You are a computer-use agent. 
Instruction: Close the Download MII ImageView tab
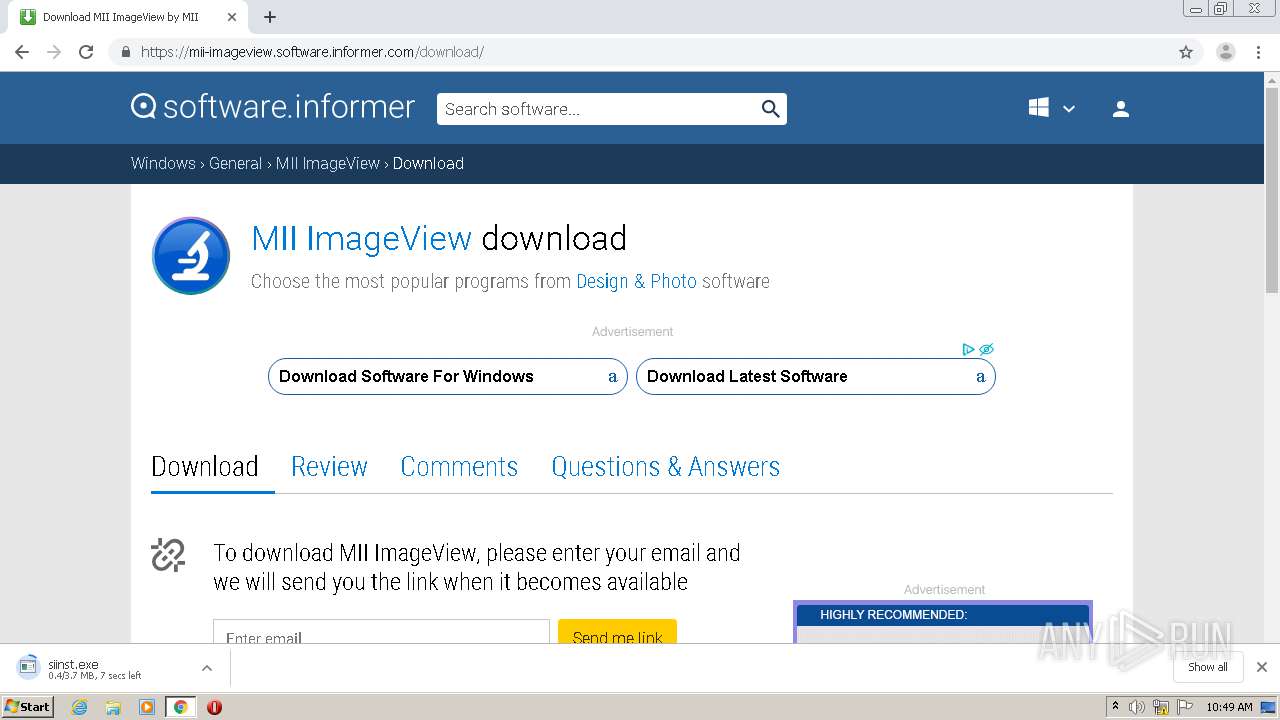[x=232, y=17]
